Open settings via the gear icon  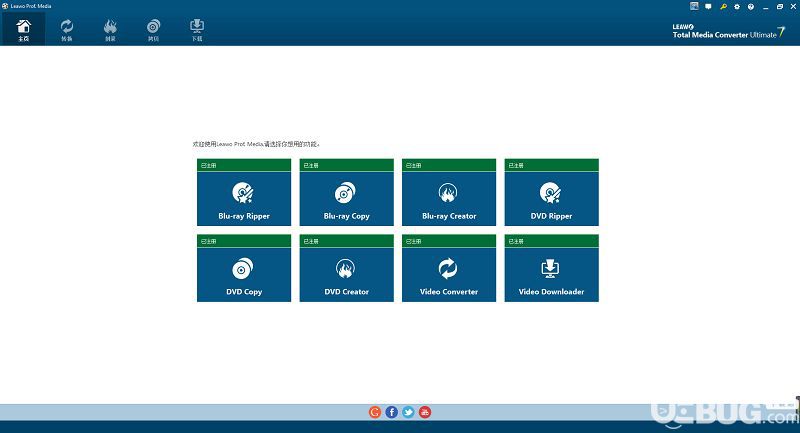pos(737,7)
